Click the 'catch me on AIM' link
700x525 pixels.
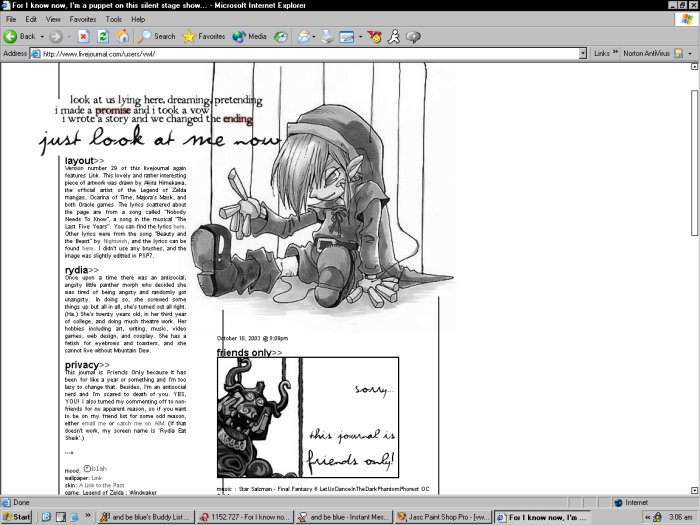[x=141, y=423]
